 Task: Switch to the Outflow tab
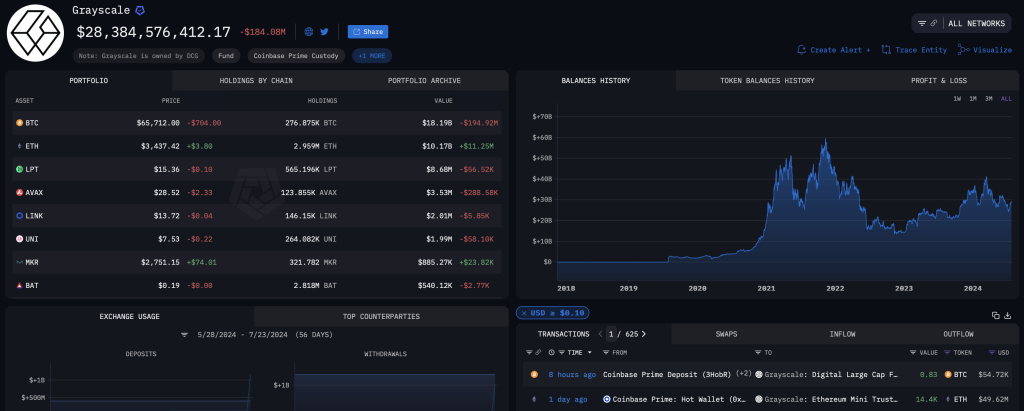coord(958,334)
